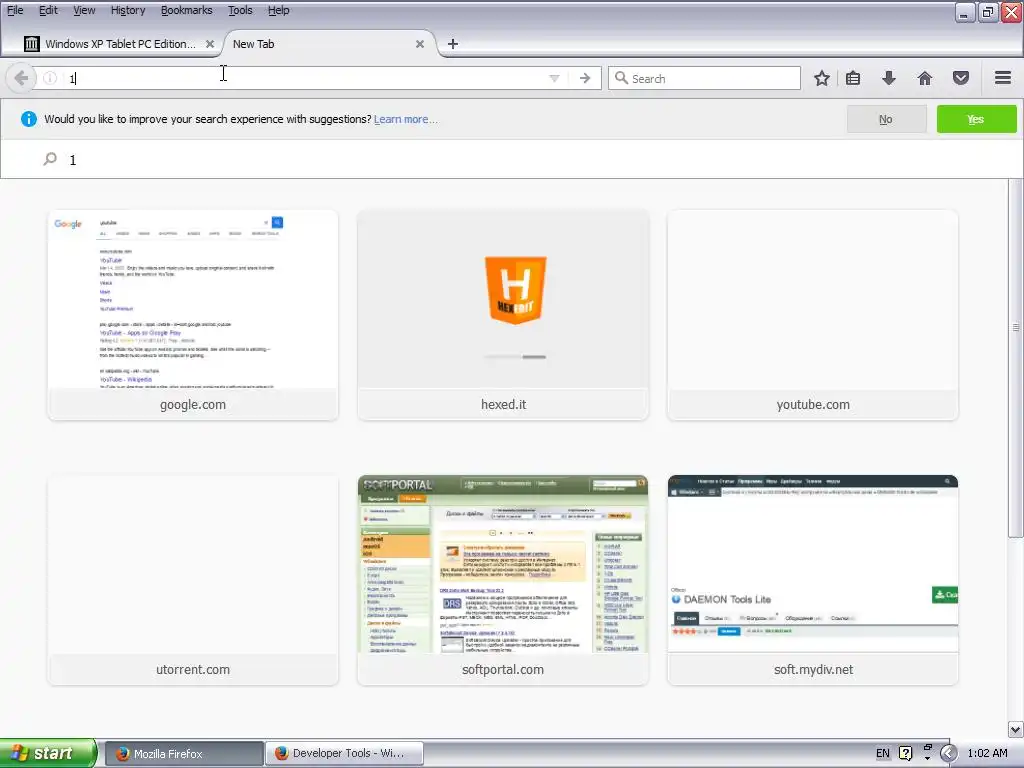The width and height of the screenshot is (1024, 768).
Task: Open the address bar history dropdown
Action: pos(554,78)
